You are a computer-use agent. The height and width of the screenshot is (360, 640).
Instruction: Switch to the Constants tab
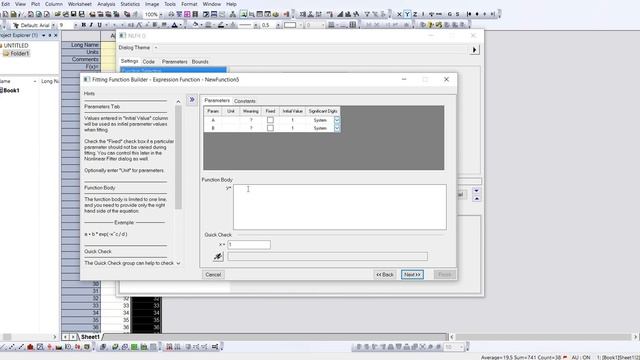coord(244,101)
